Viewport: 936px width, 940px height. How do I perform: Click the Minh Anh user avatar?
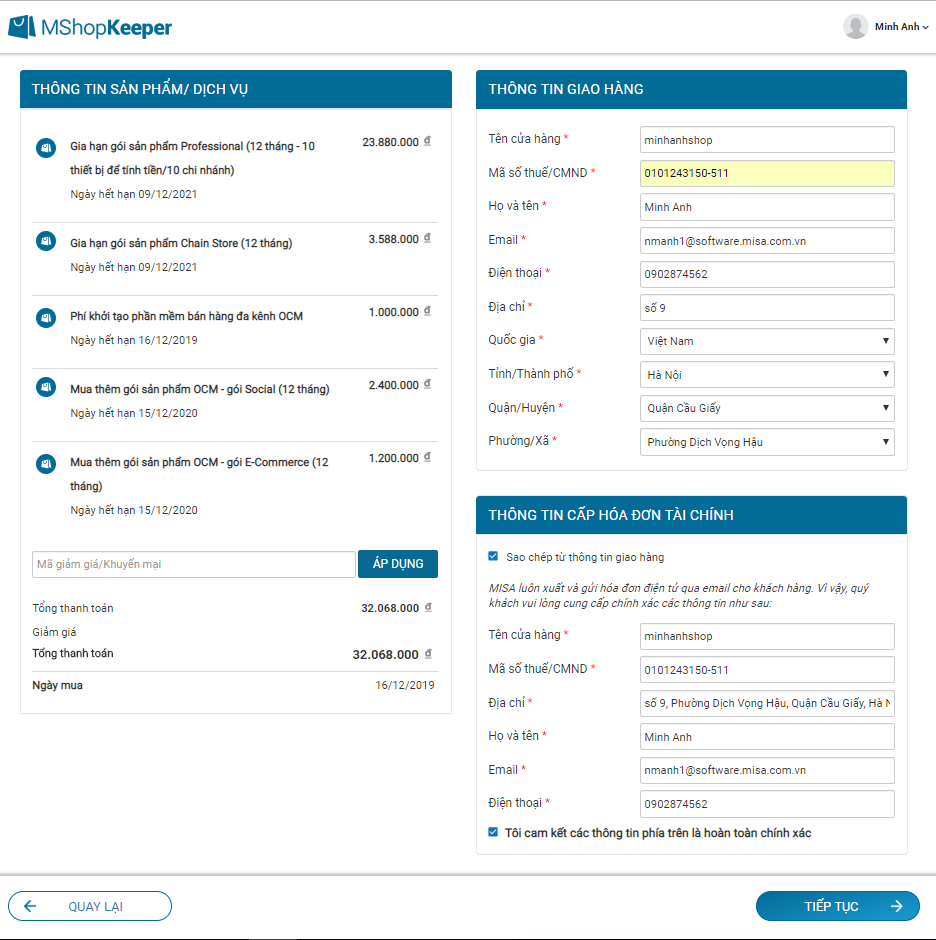[x=855, y=27]
